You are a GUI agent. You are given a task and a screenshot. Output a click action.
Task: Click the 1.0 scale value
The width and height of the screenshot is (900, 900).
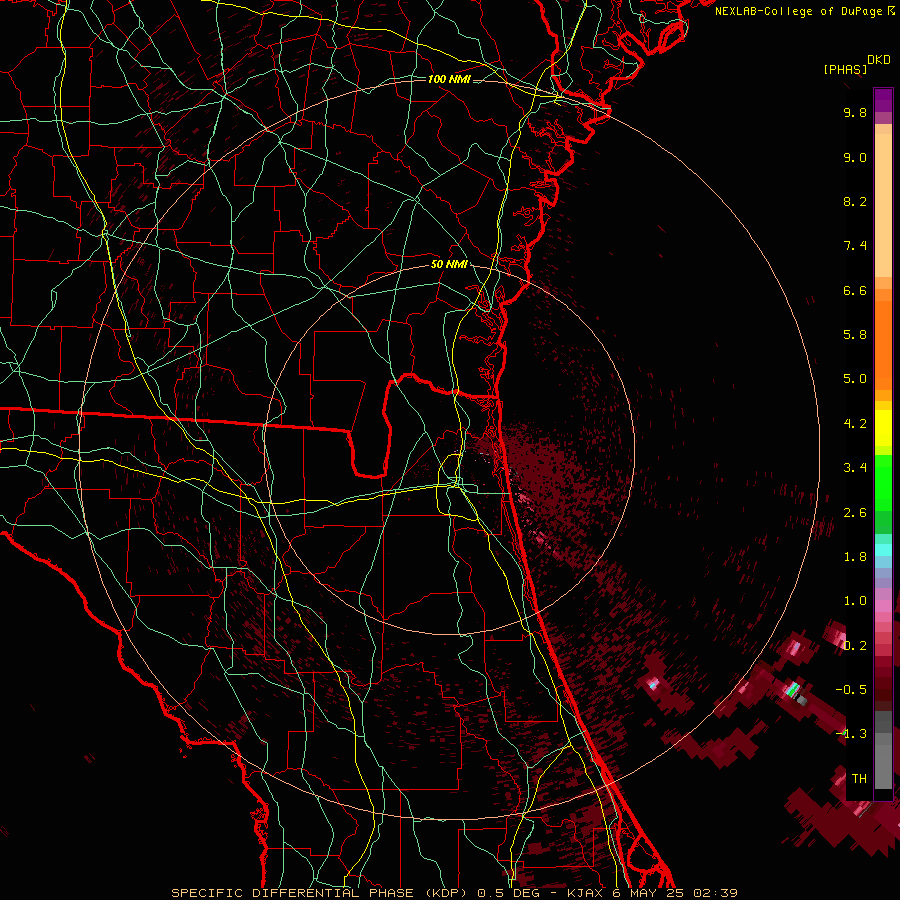pos(855,601)
